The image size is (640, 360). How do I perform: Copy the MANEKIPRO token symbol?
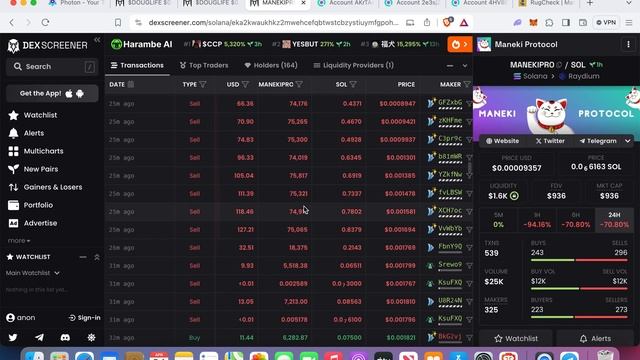click(x=559, y=65)
